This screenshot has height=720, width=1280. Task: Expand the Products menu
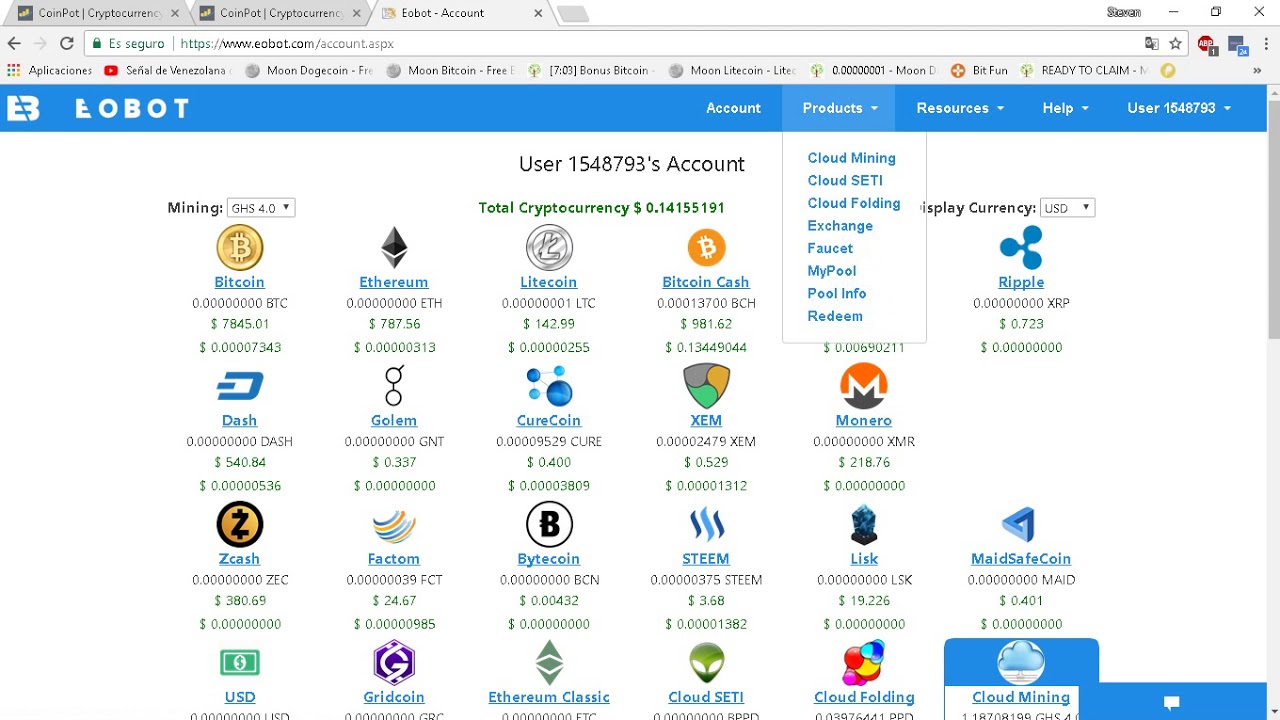click(x=839, y=108)
